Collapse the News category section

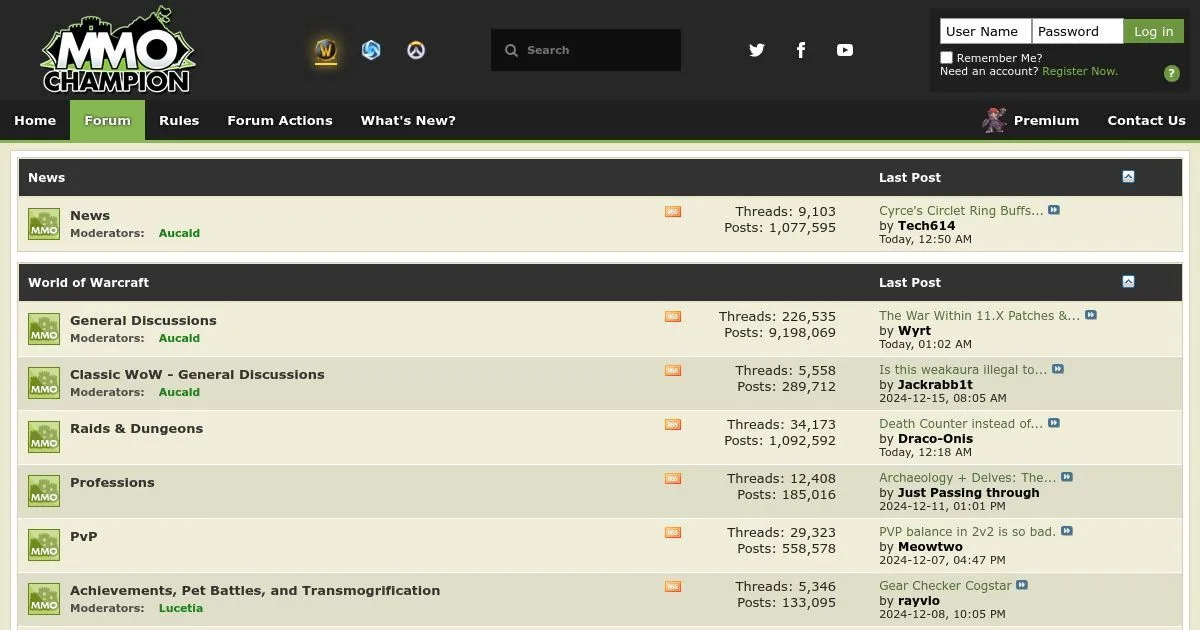click(1128, 177)
